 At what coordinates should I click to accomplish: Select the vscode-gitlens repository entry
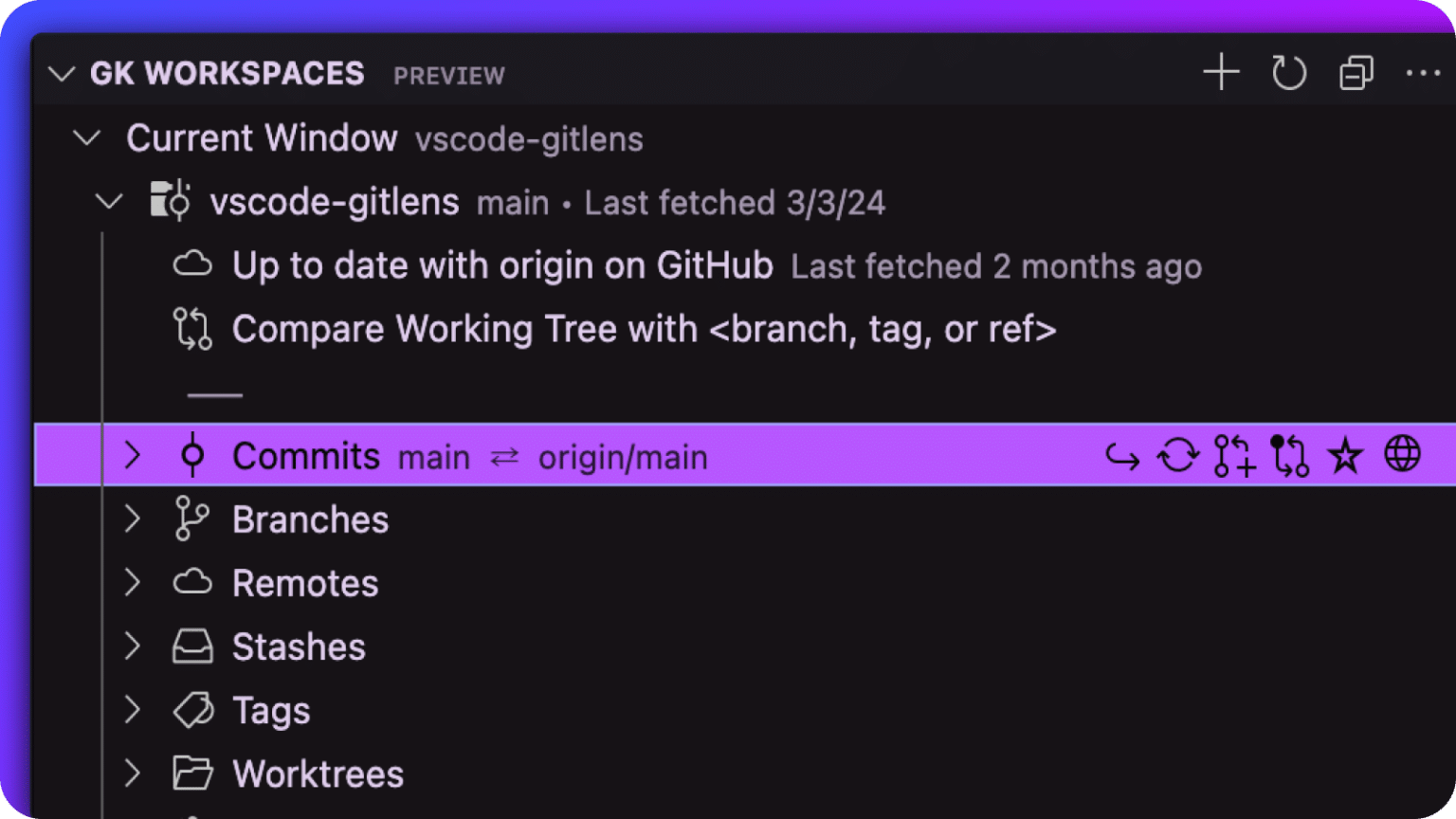click(x=335, y=201)
